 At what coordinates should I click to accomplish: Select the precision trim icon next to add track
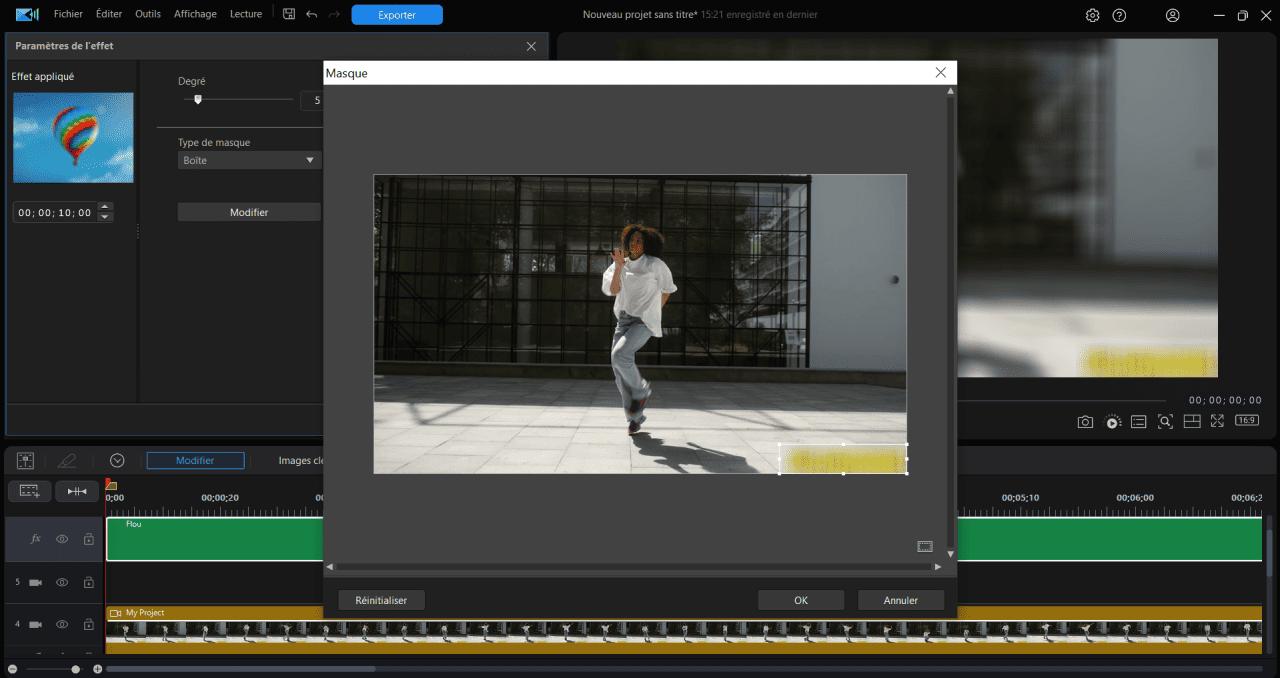pyautogui.click(x=75, y=490)
